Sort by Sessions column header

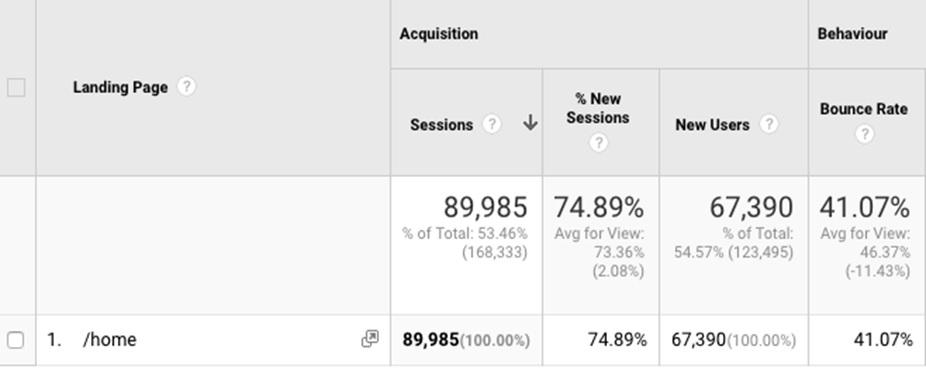coord(442,125)
